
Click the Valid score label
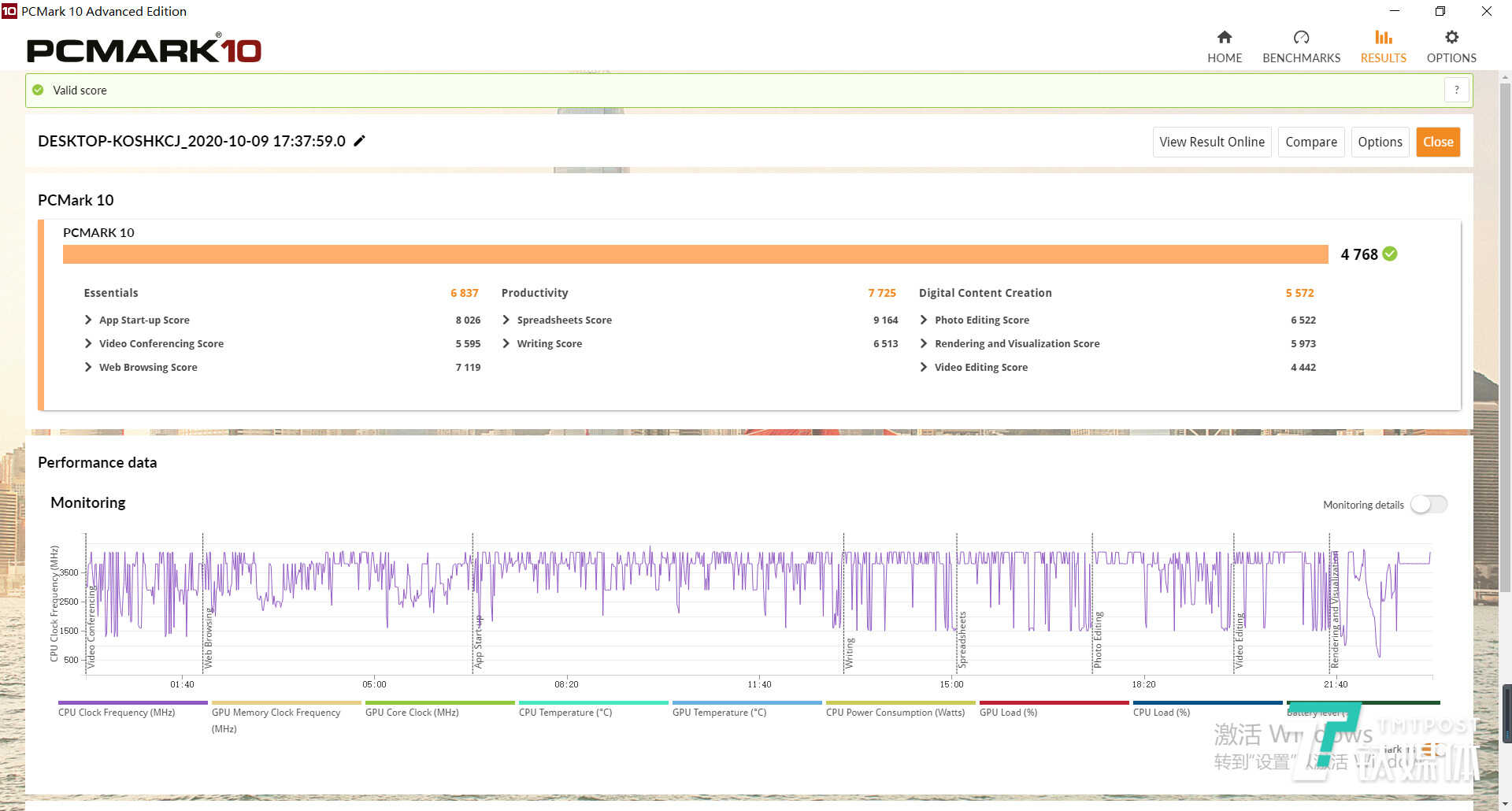click(x=80, y=90)
